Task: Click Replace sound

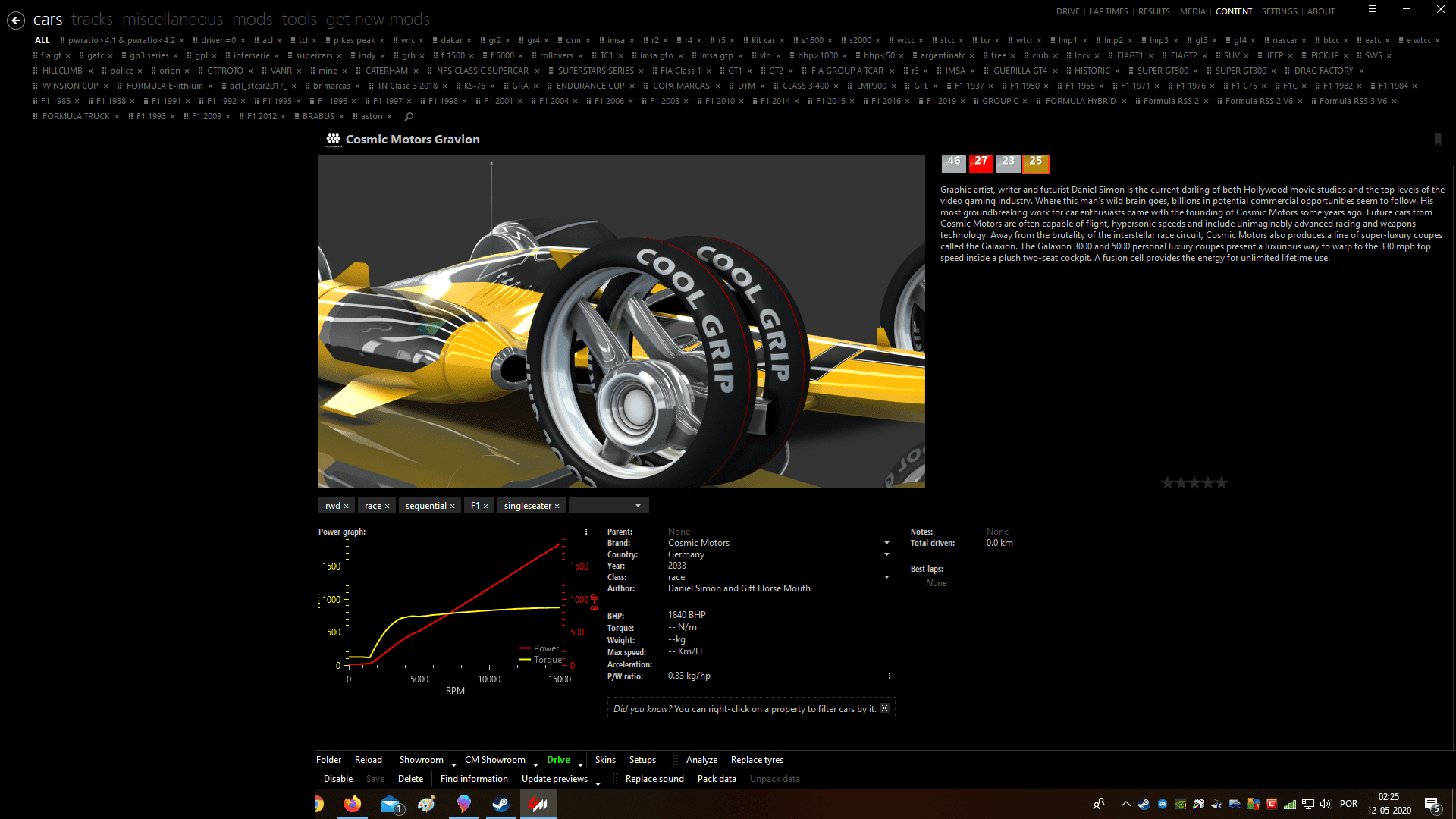Action: [654, 779]
